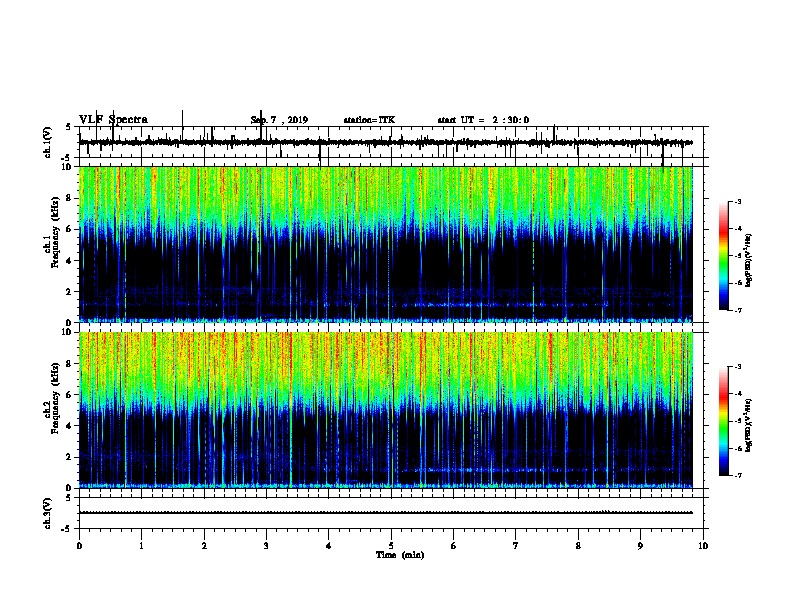Image resolution: width=792 pixels, height=612 pixels.
Task: Select the "ch.3(V)" axis label
Action: pos(48,513)
